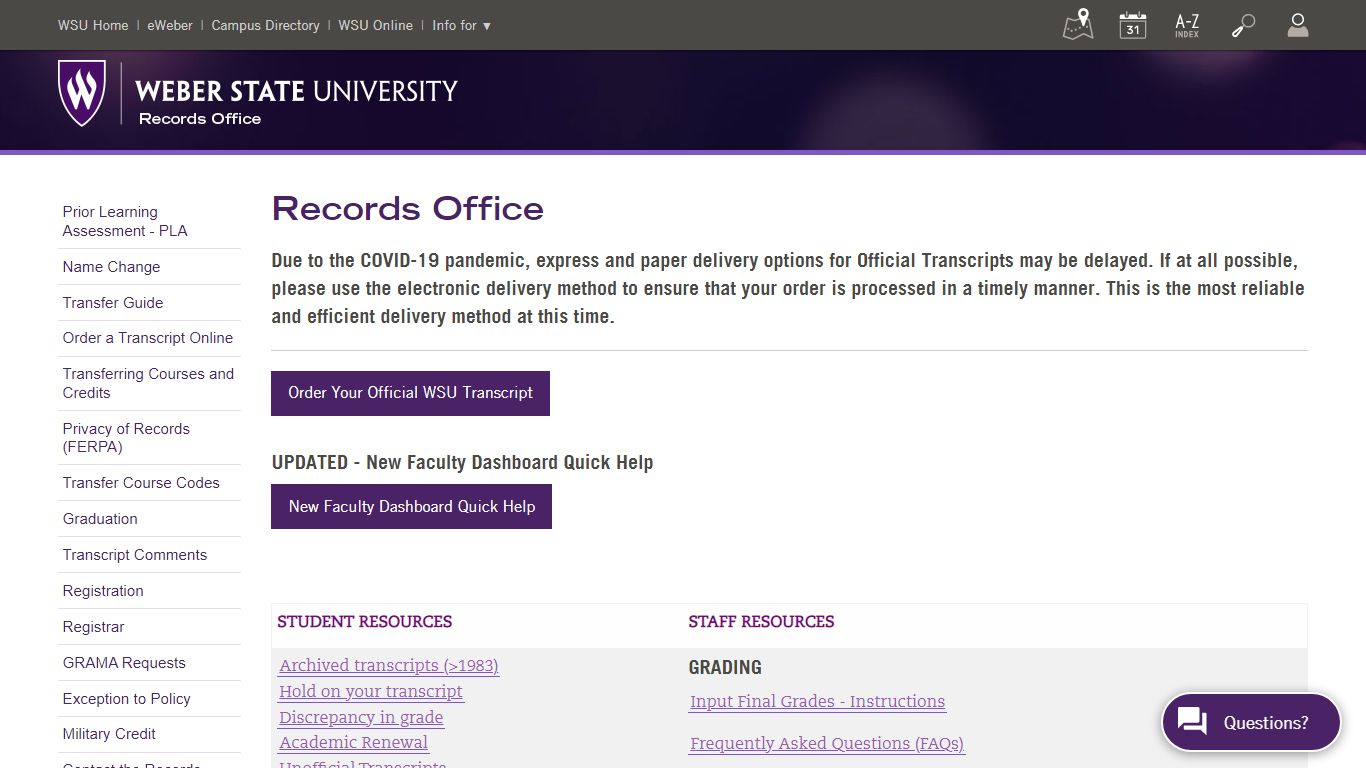Click UPDATED - New Faculty Dashboard heading

click(x=462, y=462)
